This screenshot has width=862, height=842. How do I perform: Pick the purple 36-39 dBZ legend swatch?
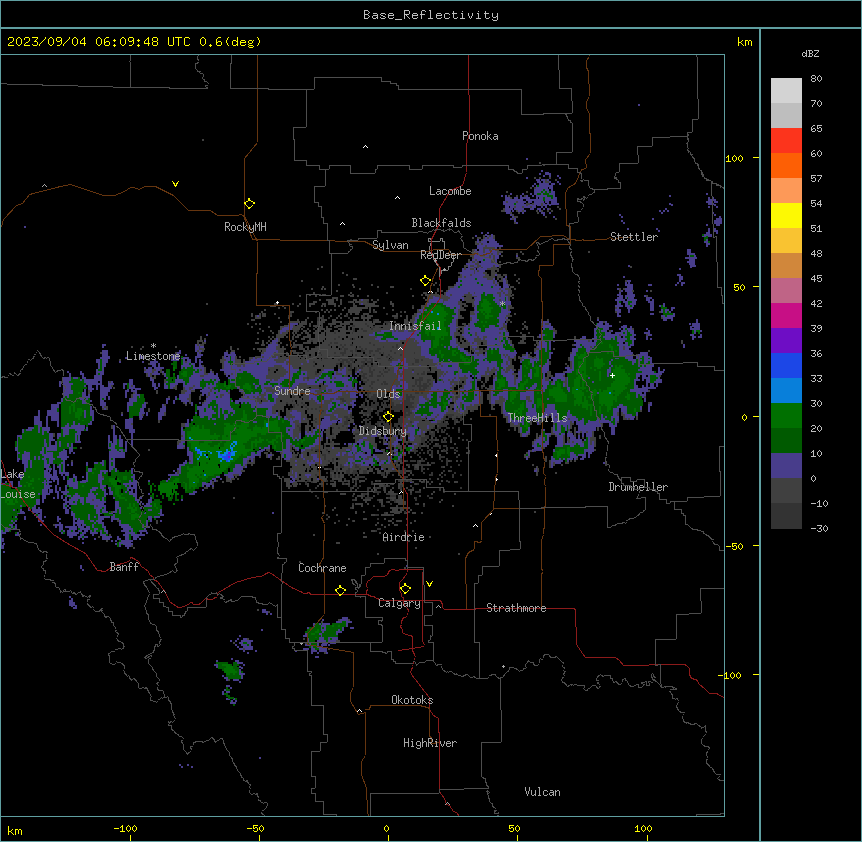tap(786, 341)
